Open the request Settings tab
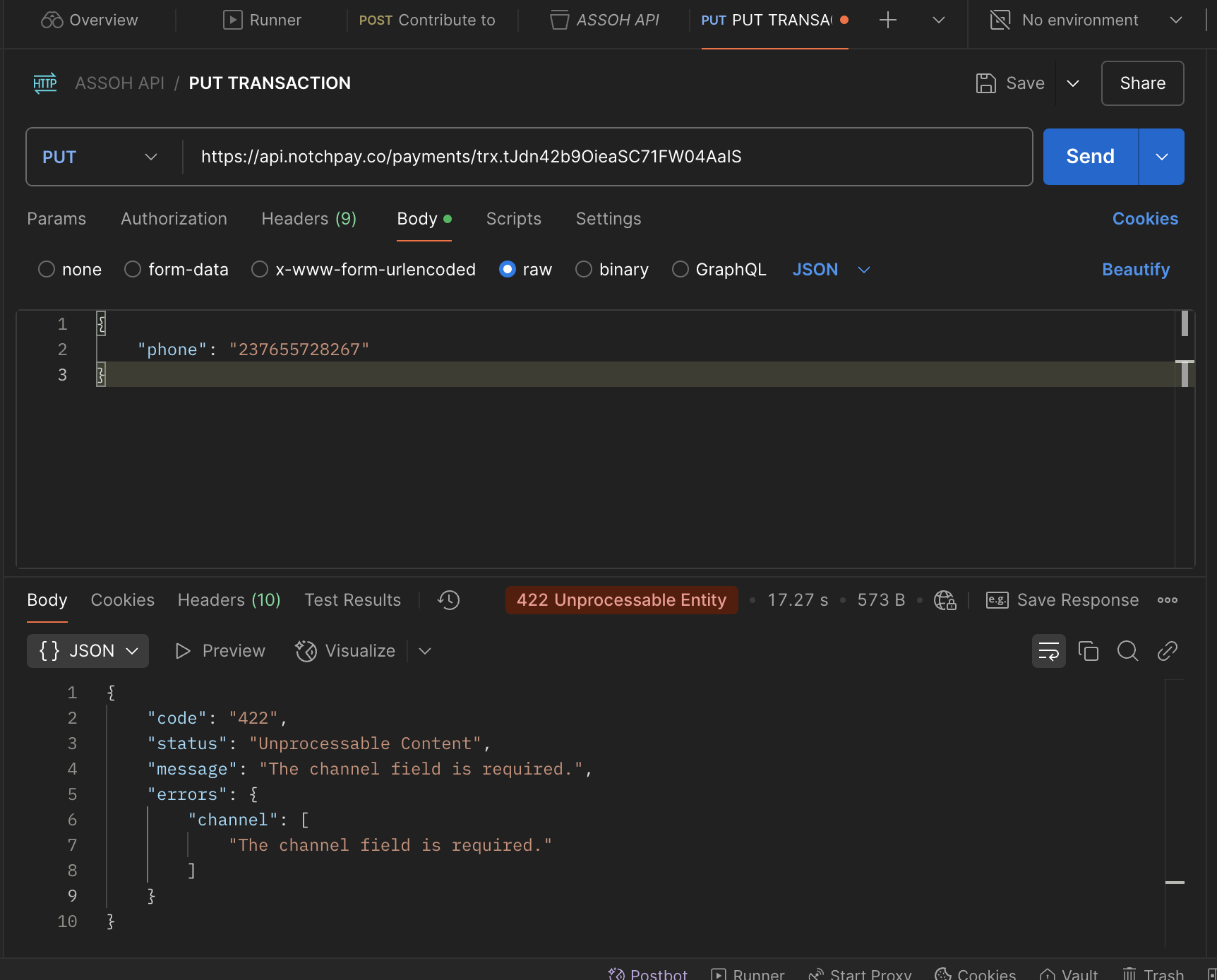Image resolution: width=1217 pixels, height=980 pixels. pos(608,219)
